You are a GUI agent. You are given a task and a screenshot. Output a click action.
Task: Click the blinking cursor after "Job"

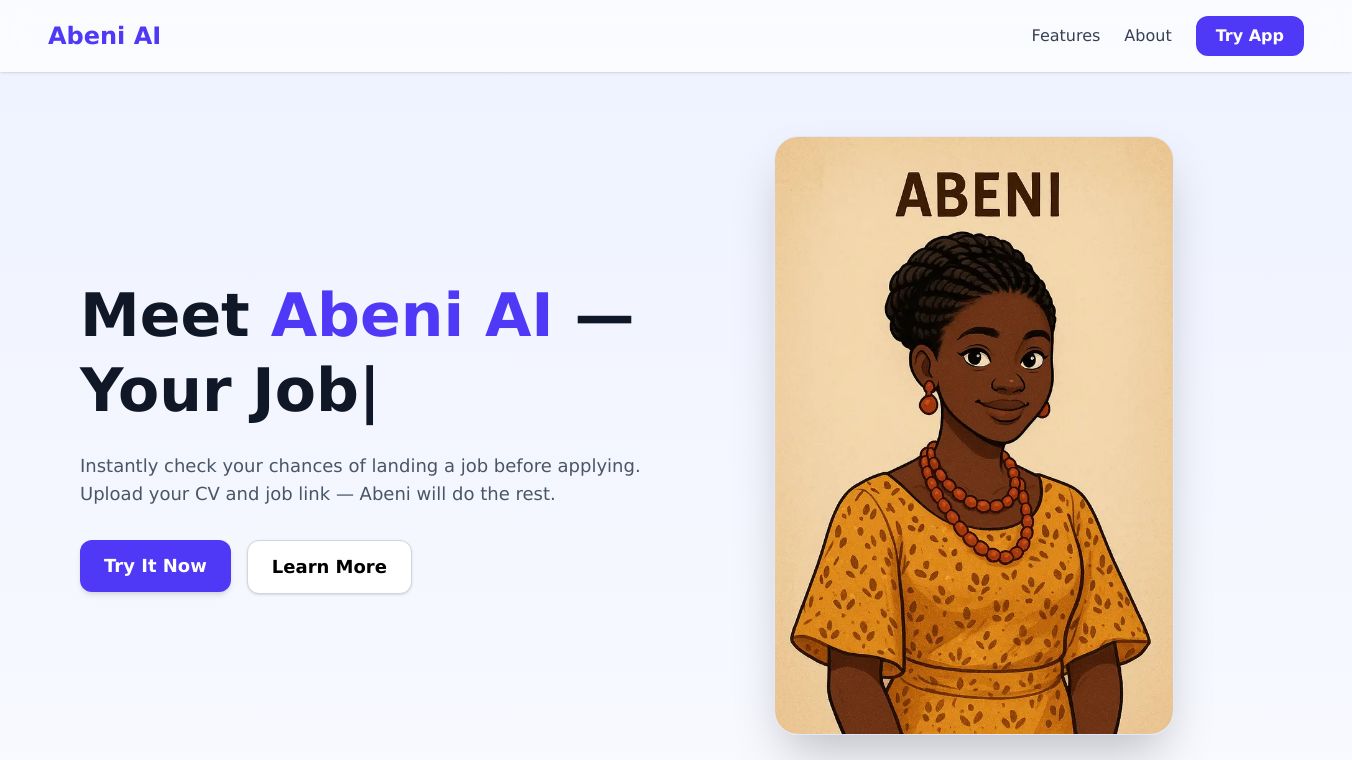point(369,392)
